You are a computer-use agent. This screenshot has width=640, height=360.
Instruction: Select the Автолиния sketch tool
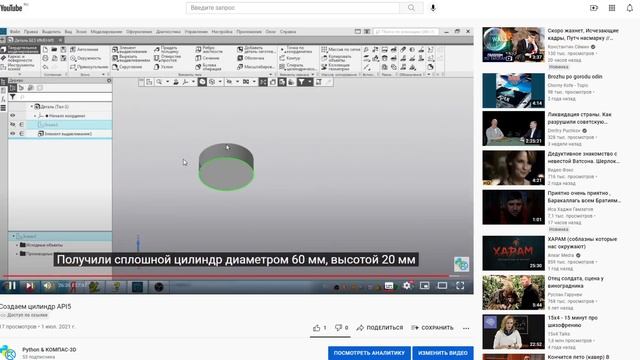click(x=84, y=49)
